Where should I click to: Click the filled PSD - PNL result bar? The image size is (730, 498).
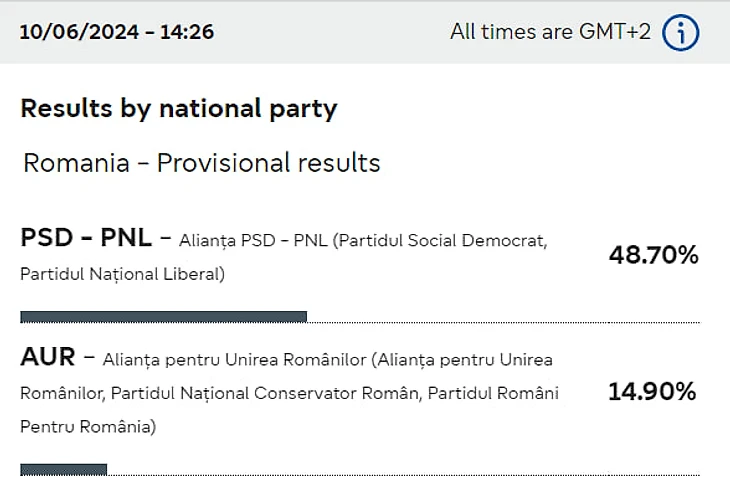(163, 317)
